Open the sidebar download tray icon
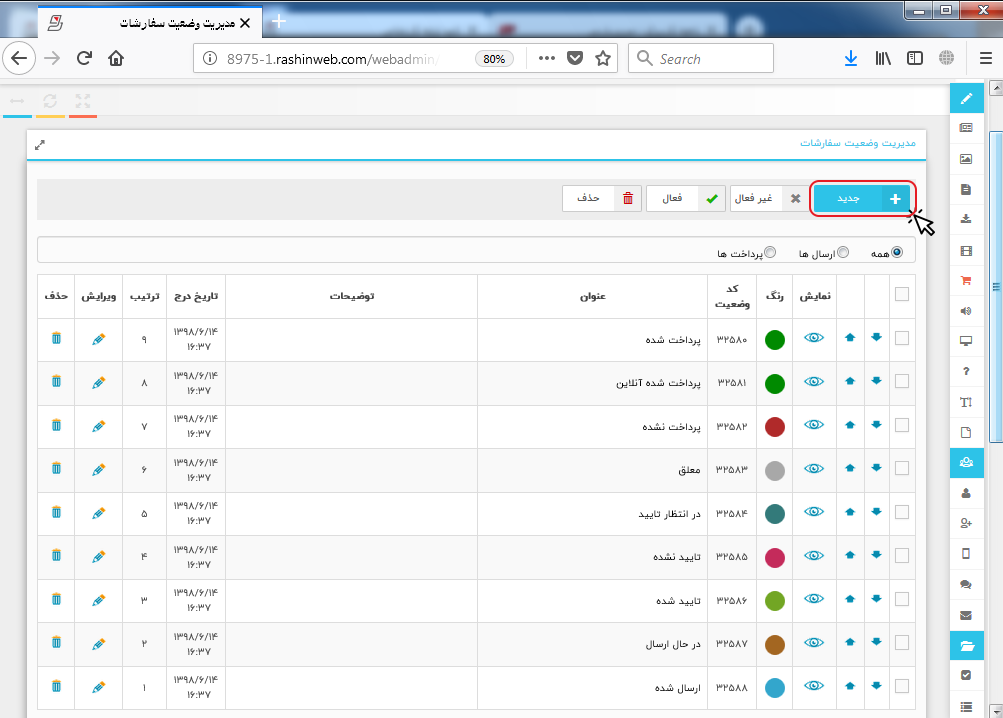1003x718 pixels. (x=967, y=219)
